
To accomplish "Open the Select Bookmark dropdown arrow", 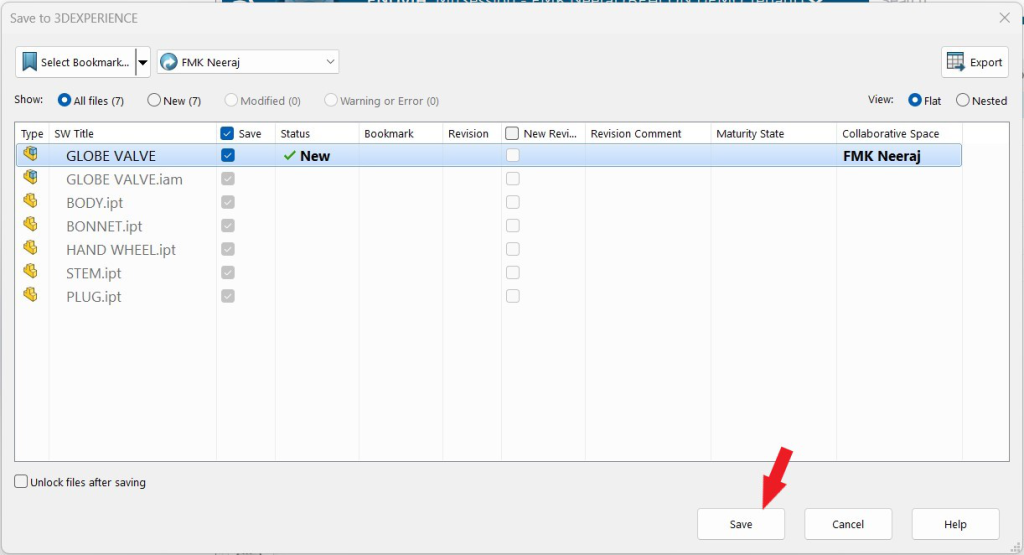I will click(x=142, y=63).
